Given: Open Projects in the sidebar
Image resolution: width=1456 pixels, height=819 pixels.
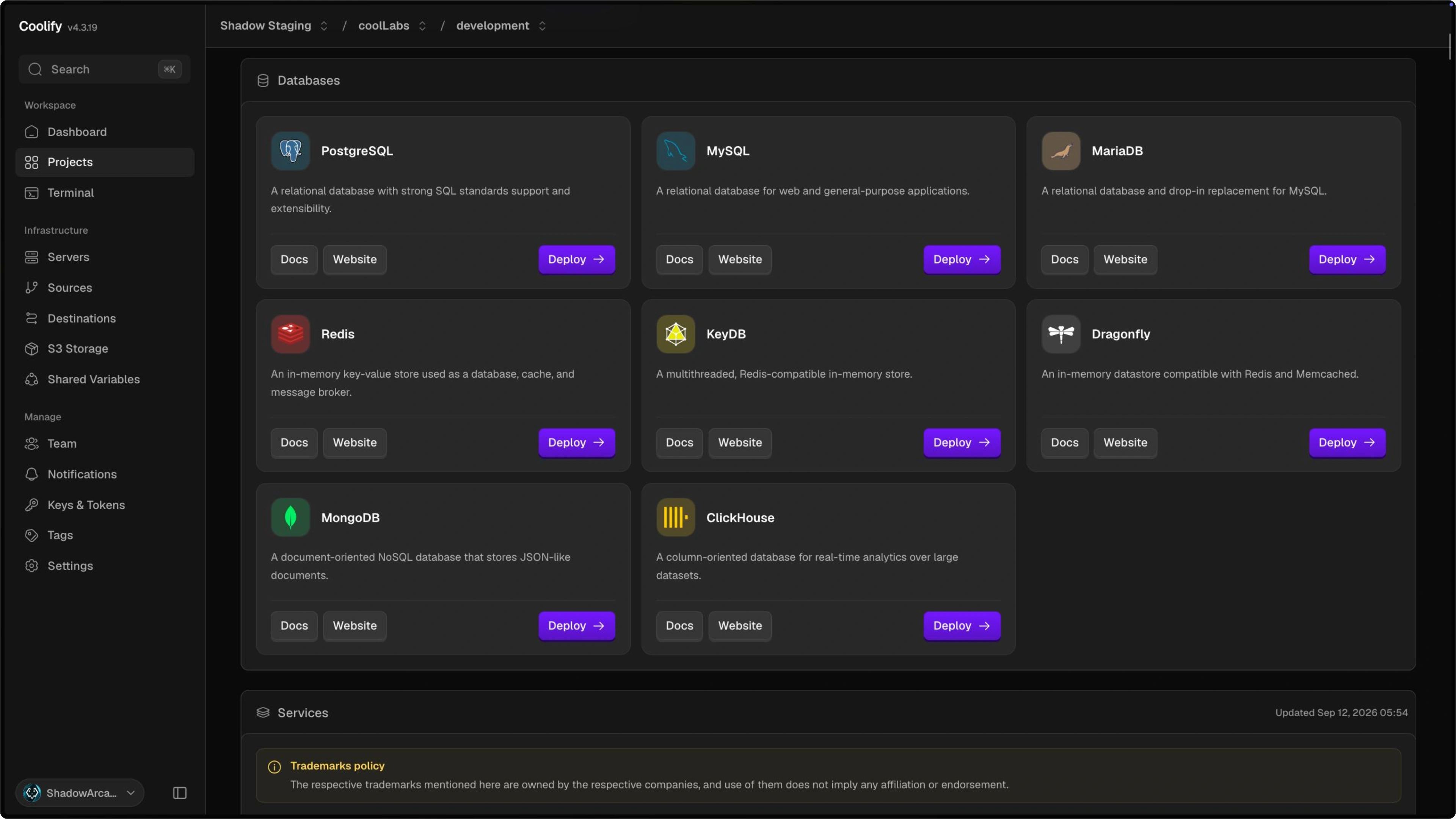Looking at the screenshot, I should point(105,162).
